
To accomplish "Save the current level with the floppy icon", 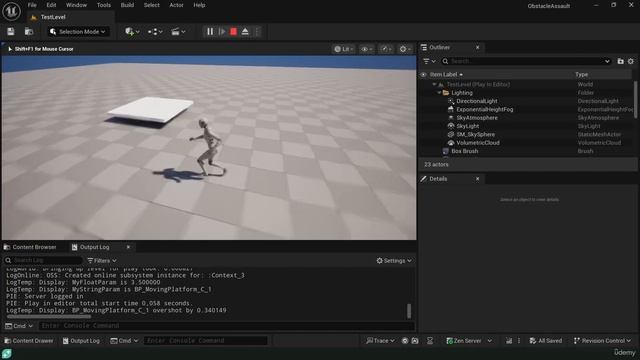I will [x=11, y=31].
